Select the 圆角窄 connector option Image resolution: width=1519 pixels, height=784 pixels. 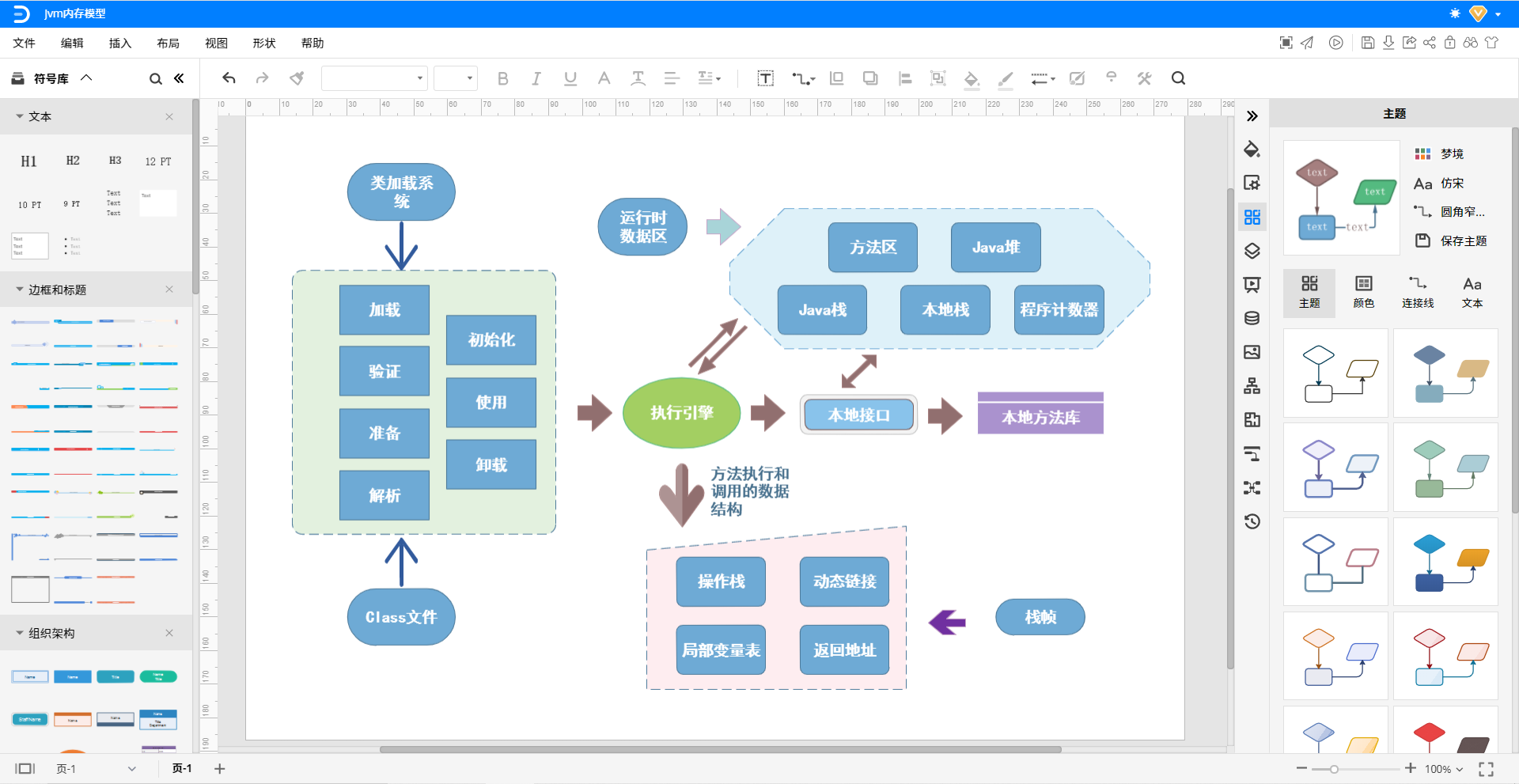tap(1449, 211)
